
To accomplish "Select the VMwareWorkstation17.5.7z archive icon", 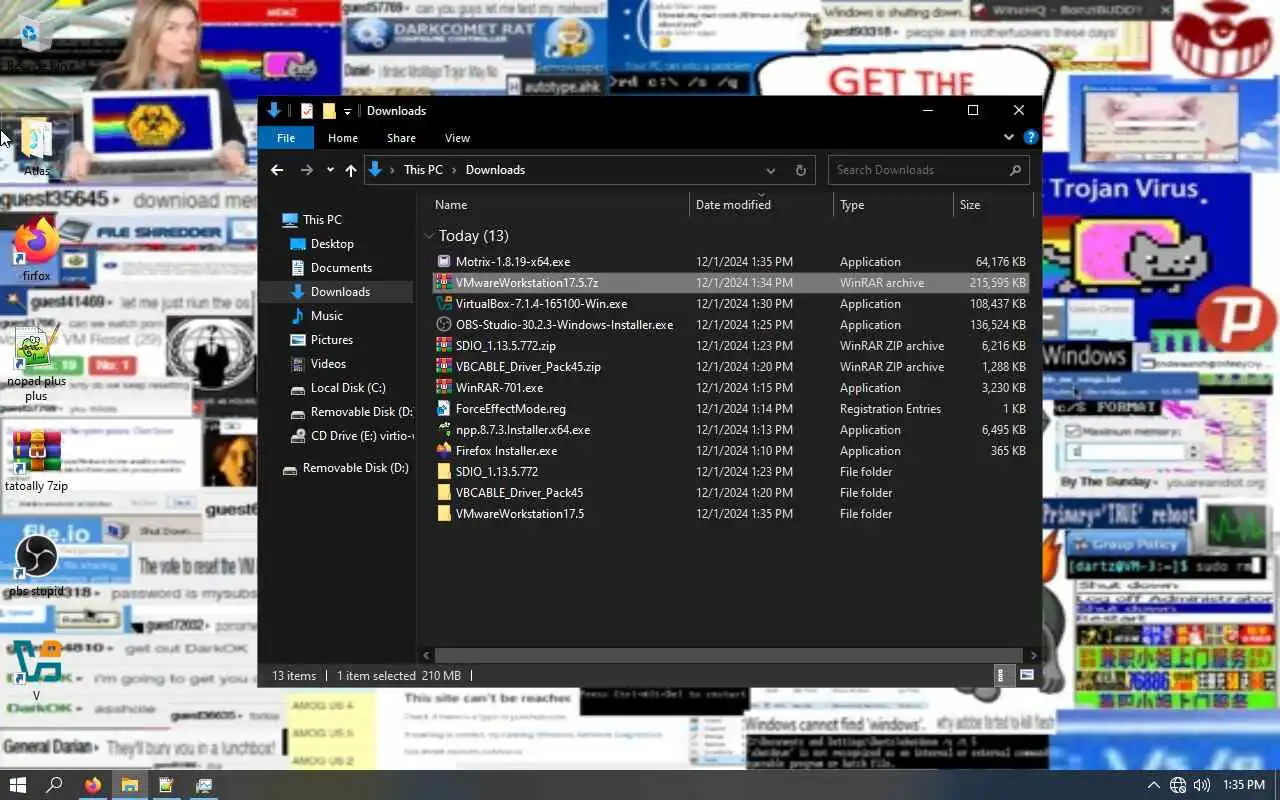I will pos(445,283).
